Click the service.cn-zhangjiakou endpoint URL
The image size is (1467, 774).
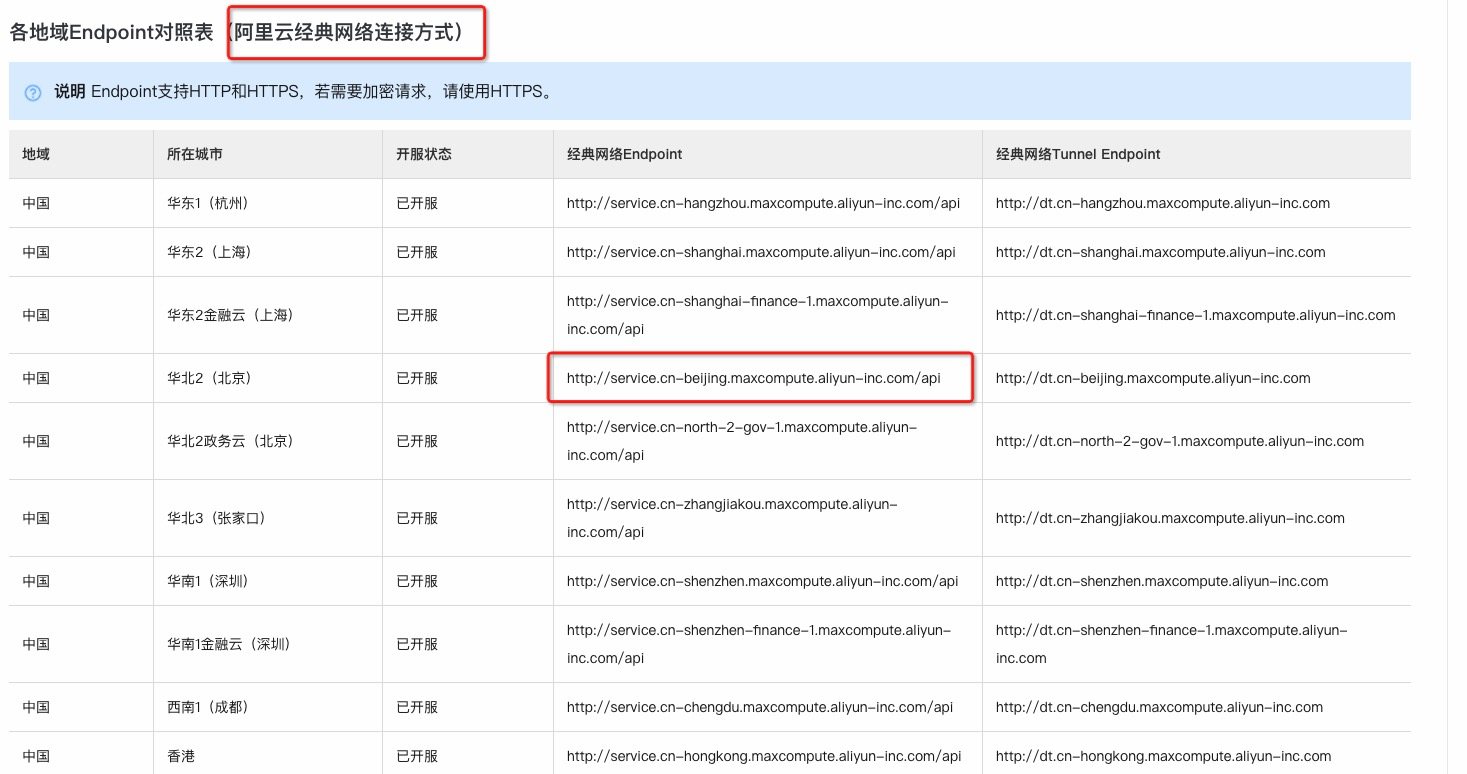pos(732,518)
